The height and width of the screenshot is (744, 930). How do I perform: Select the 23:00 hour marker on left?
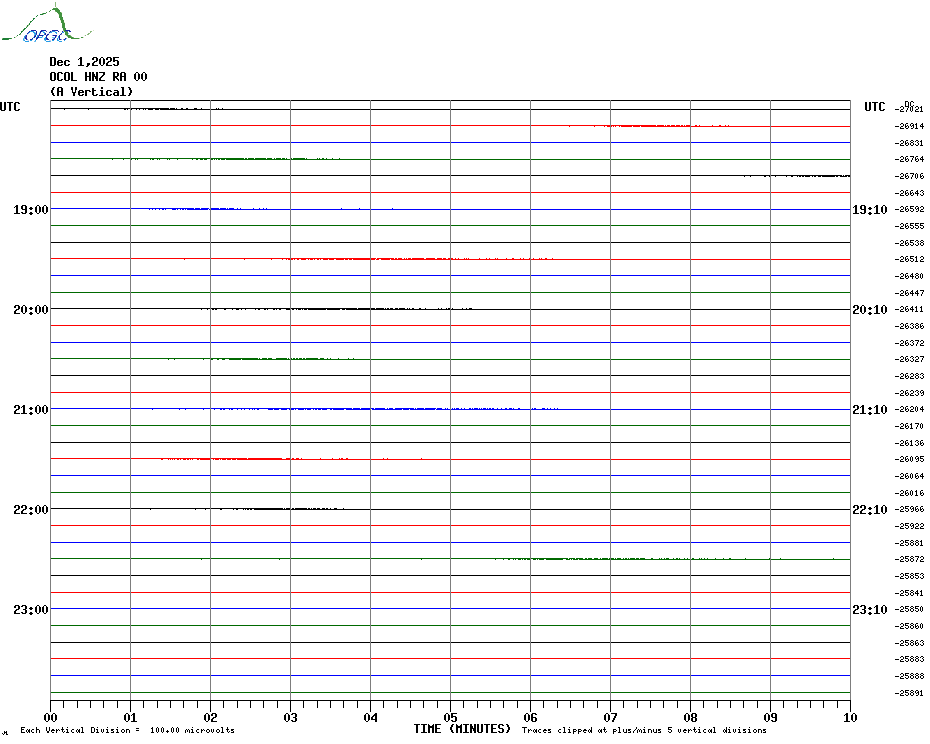pos(30,610)
